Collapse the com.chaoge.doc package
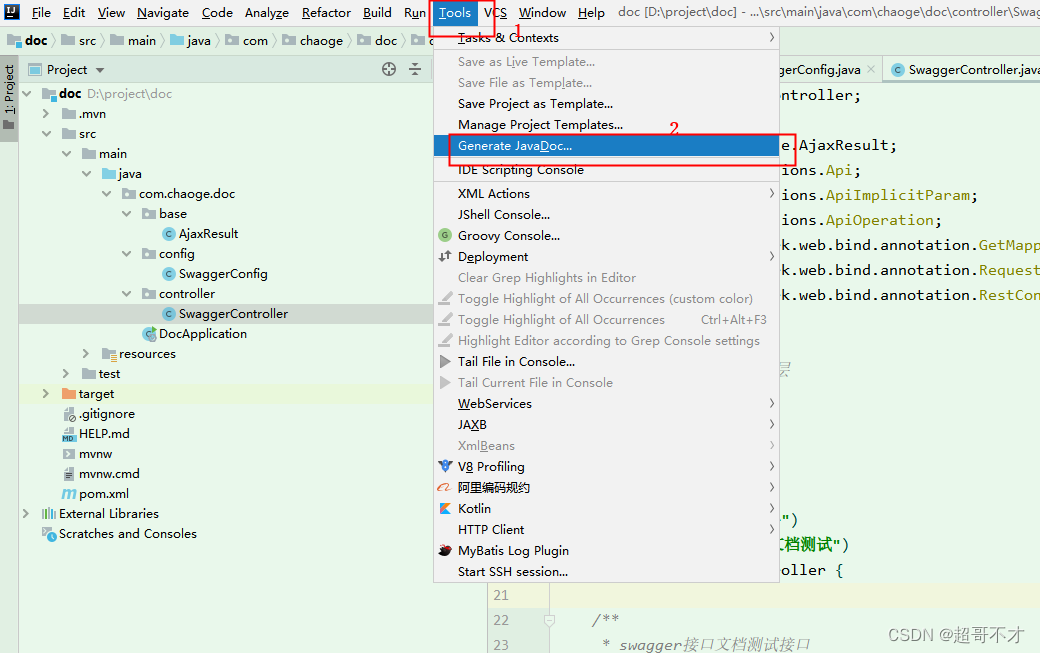The width and height of the screenshot is (1040, 653). point(107,194)
